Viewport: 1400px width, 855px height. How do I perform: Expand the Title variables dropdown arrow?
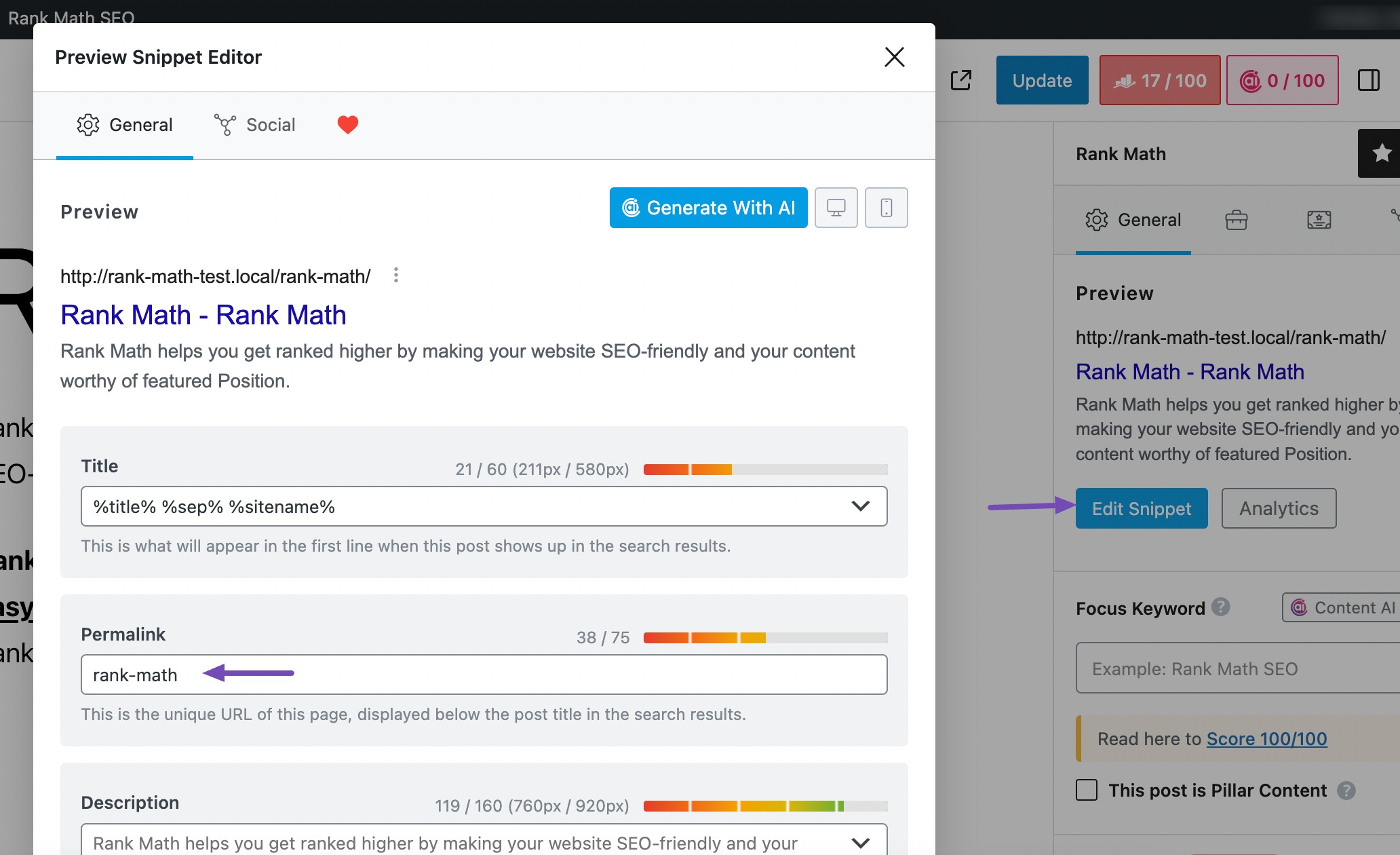861,506
